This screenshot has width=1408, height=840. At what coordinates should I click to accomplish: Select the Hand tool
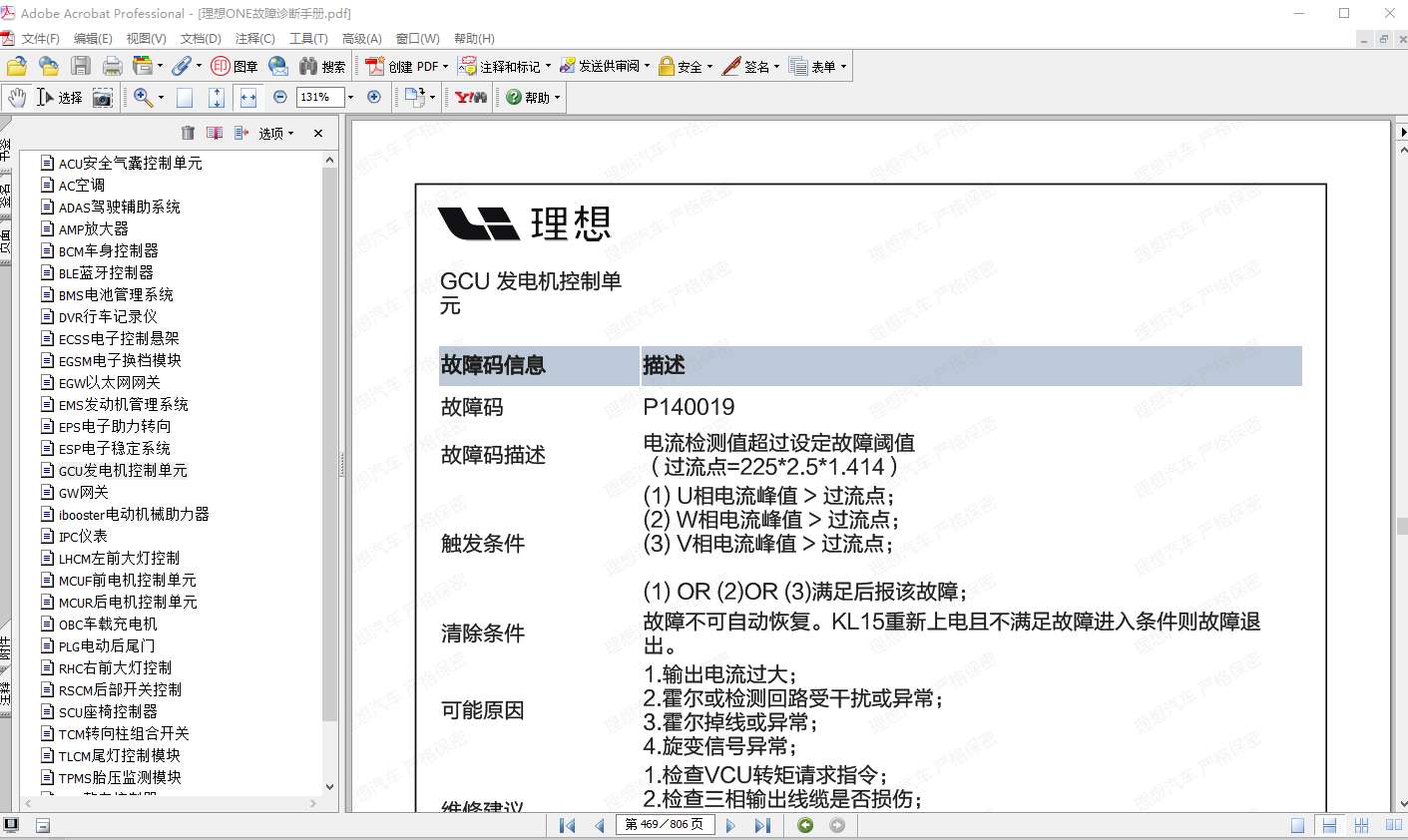click(x=17, y=97)
